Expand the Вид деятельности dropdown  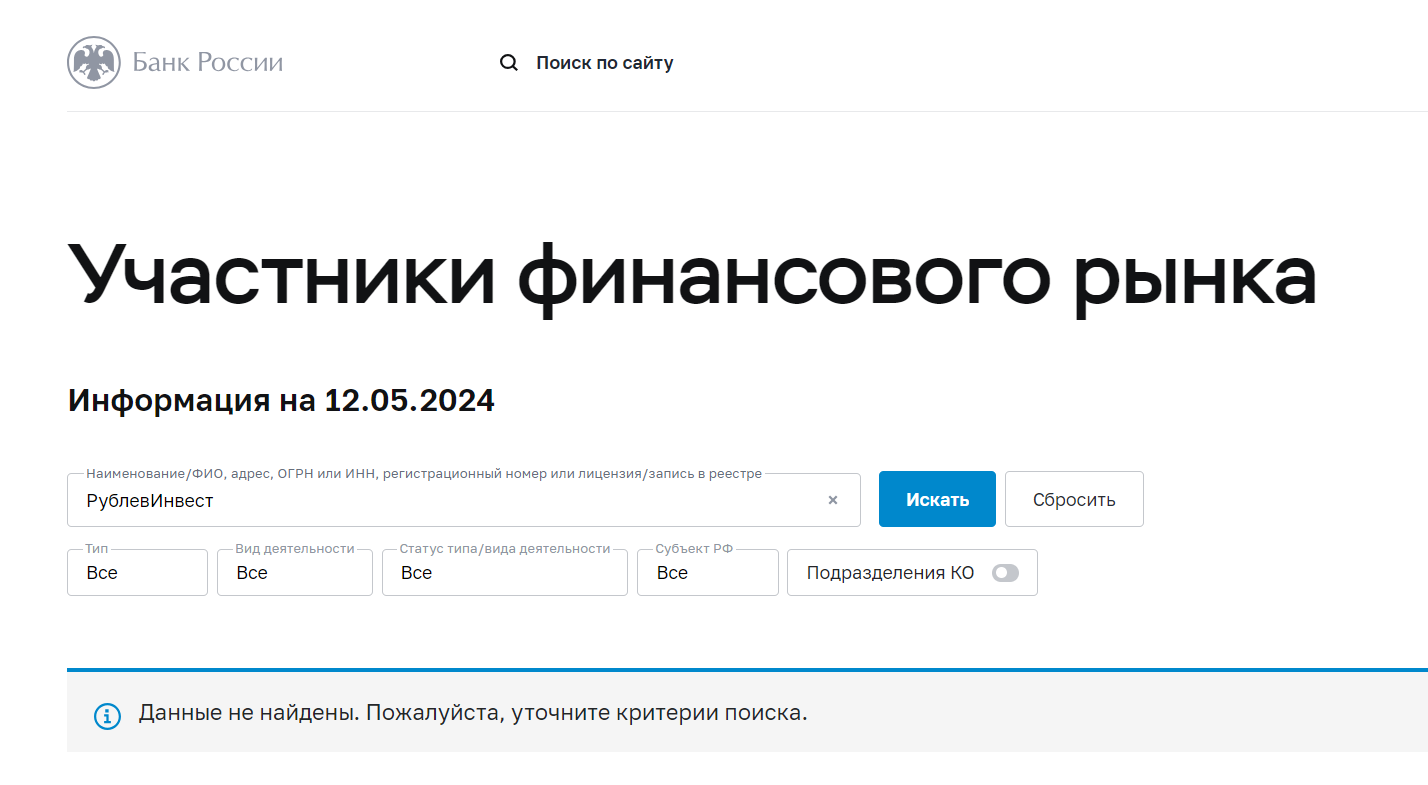coord(295,573)
